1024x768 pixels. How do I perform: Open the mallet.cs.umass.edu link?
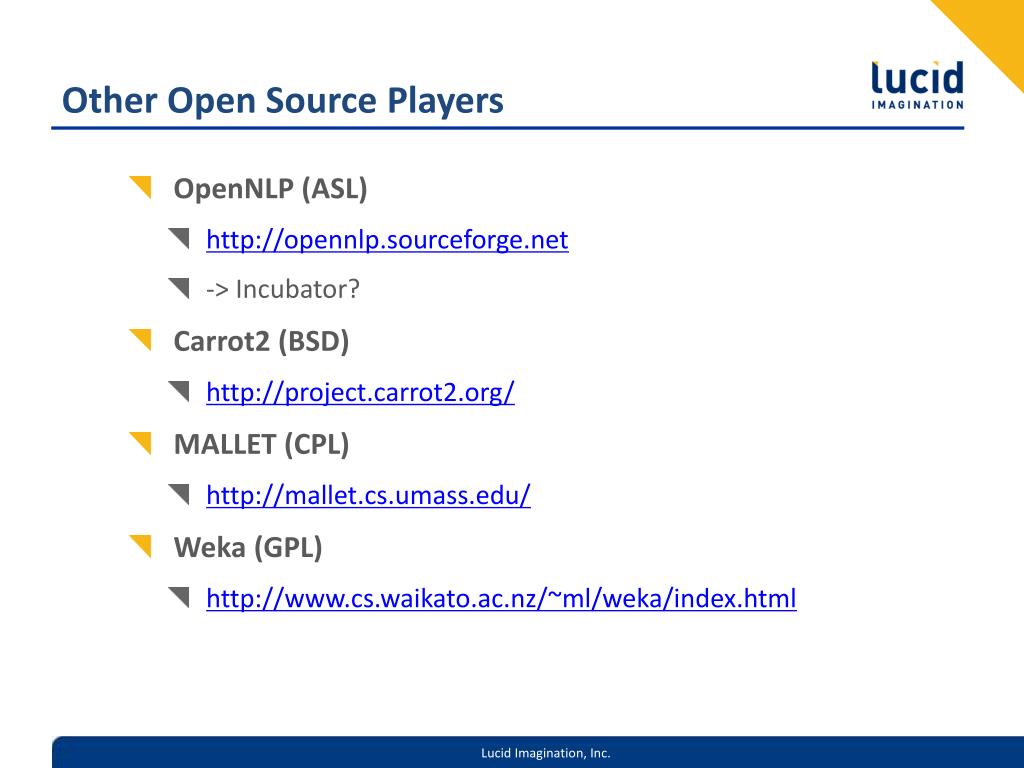[368, 495]
